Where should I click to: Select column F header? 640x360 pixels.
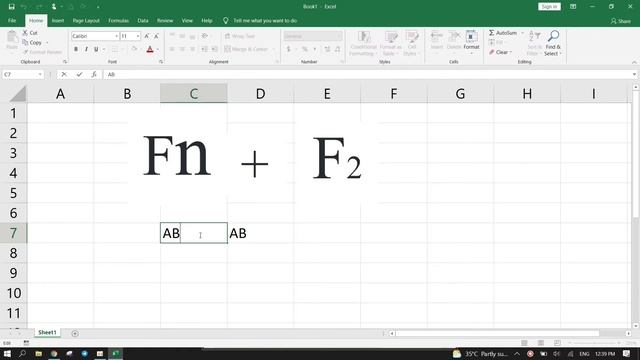pyautogui.click(x=393, y=94)
